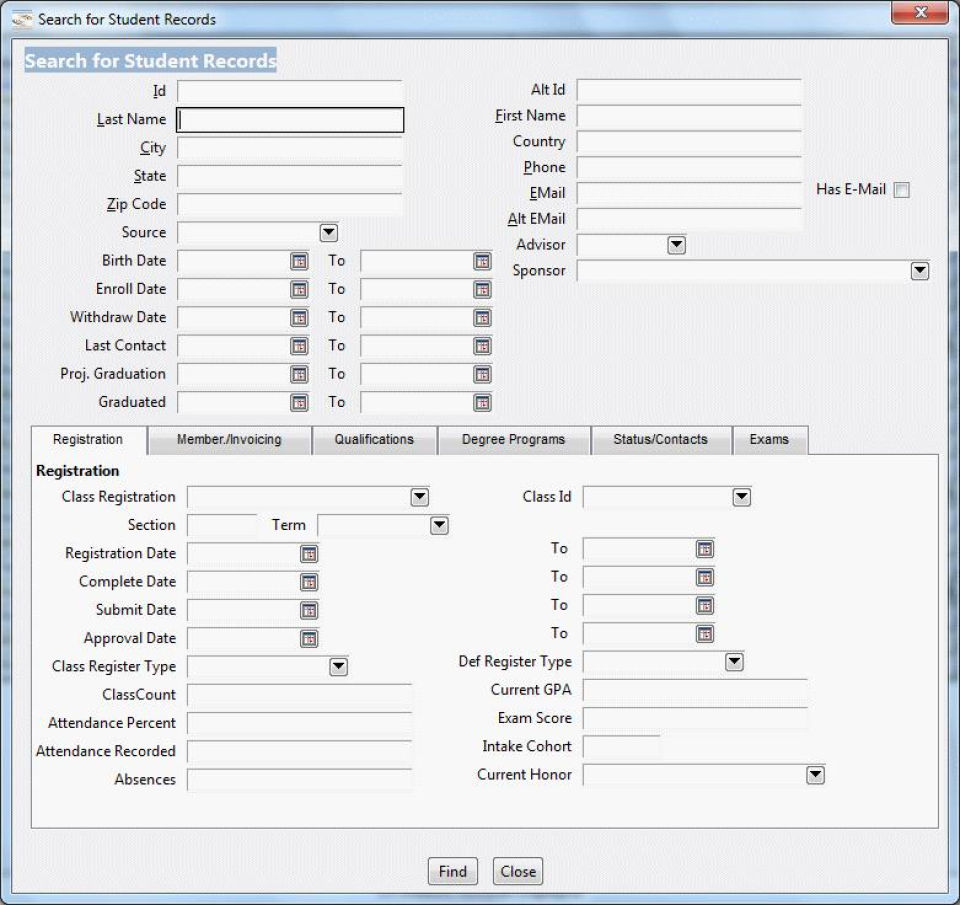960x905 pixels.
Task: Open Submit Date To calendar picker
Action: coord(705,606)
